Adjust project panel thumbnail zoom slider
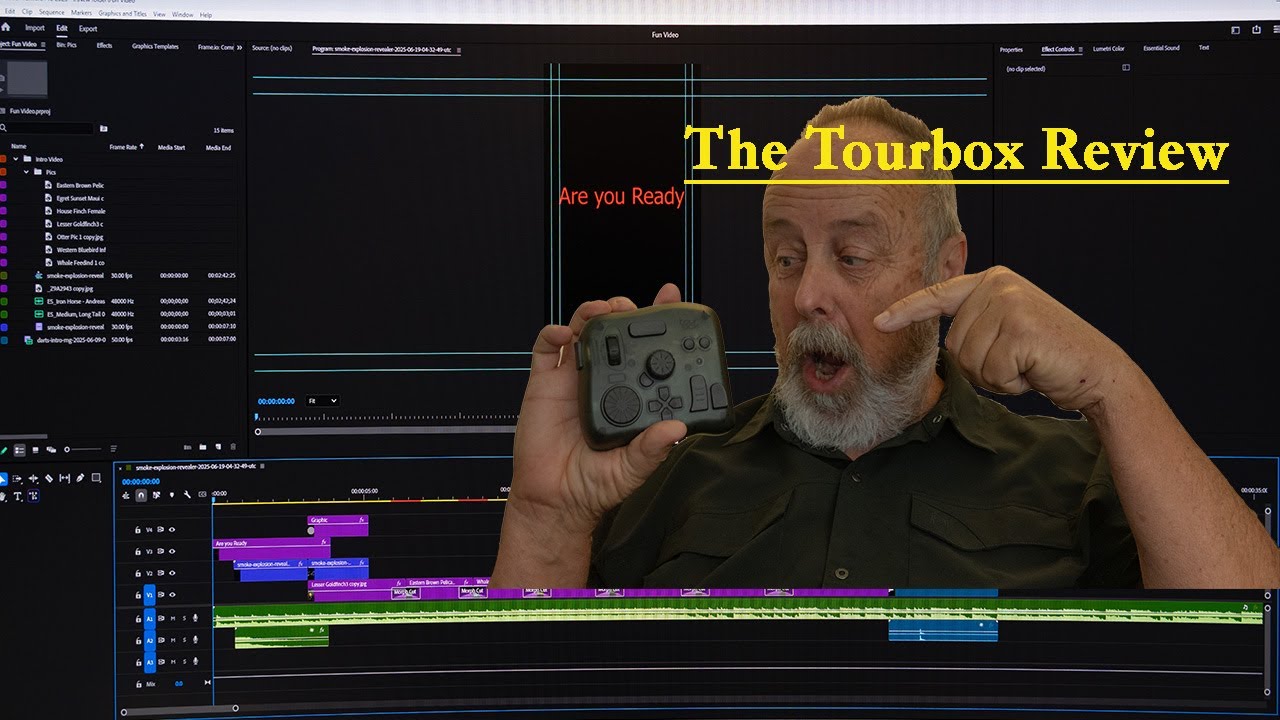Image resolution: width=1280 pixels, height=720 pixels. [x=67, y=450]
